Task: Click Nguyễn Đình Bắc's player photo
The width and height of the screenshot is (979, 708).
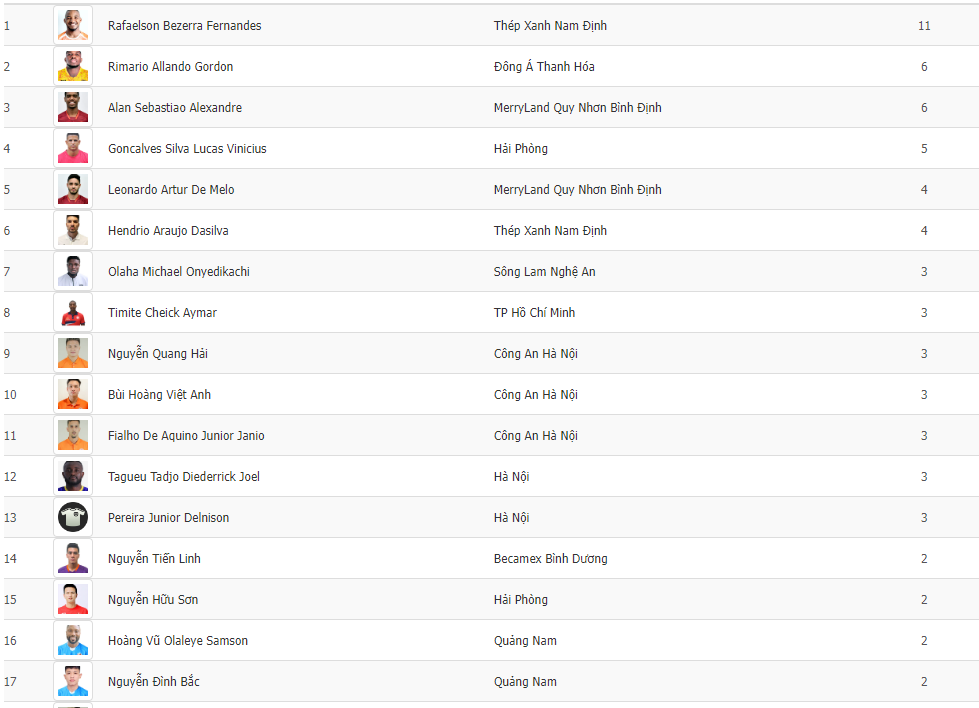Action: pos(73,681)
